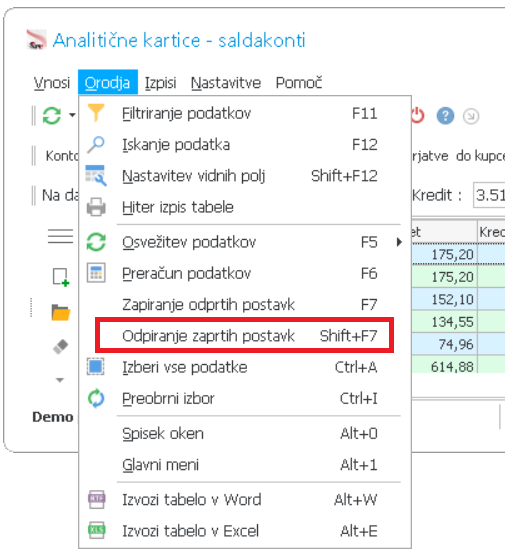
Task: Click the new record icon with green plus
Action: click(61, 278)
